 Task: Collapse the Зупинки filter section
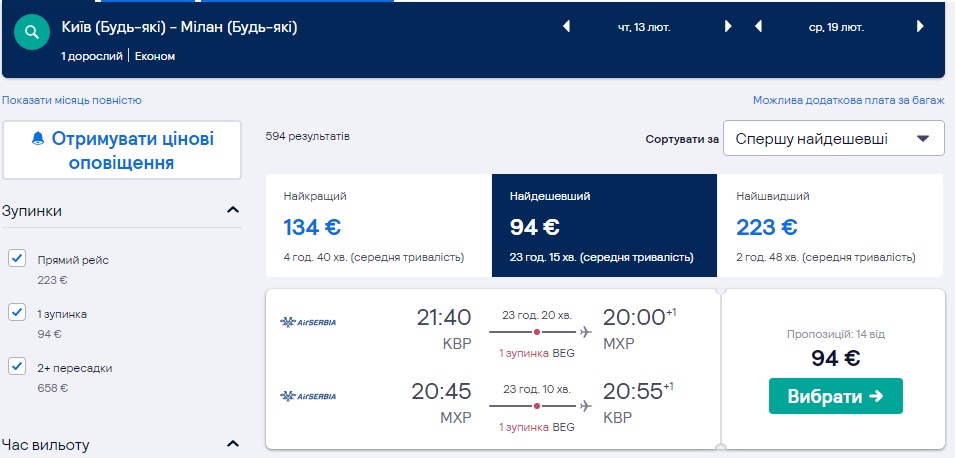pos(233,210)
